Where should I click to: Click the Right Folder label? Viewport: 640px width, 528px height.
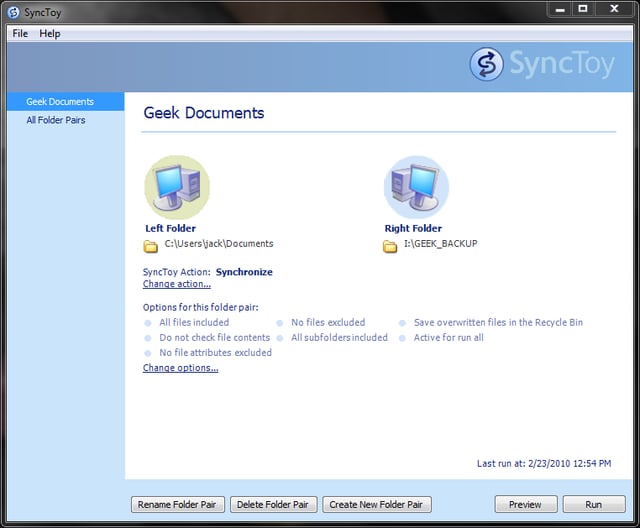413,229
